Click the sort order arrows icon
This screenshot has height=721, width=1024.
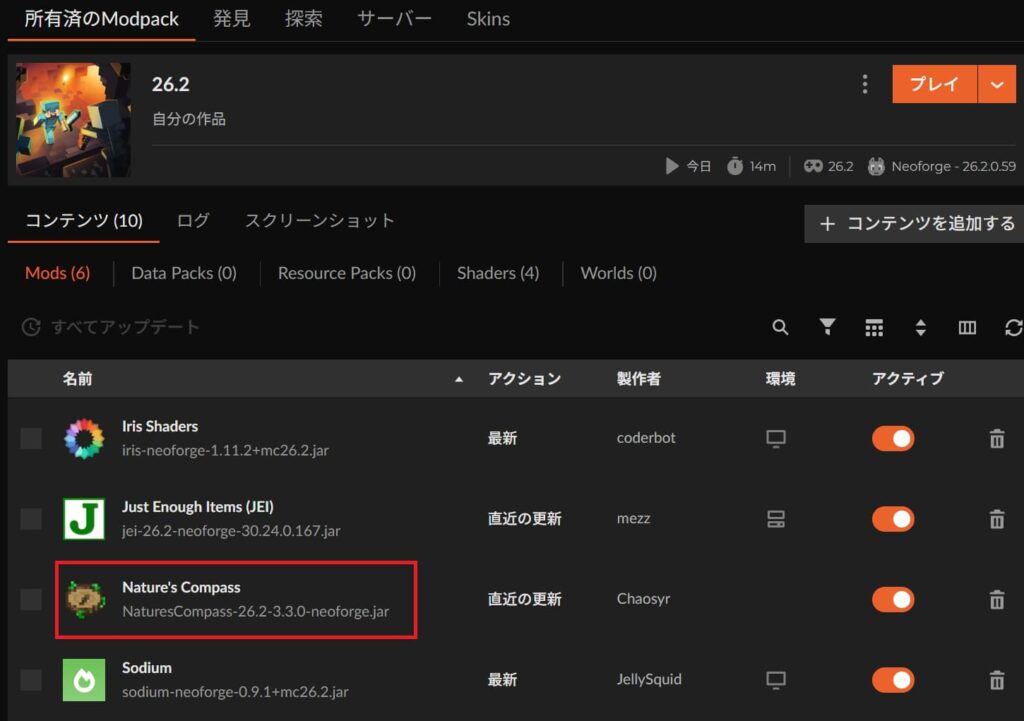(x=920, y=327)
